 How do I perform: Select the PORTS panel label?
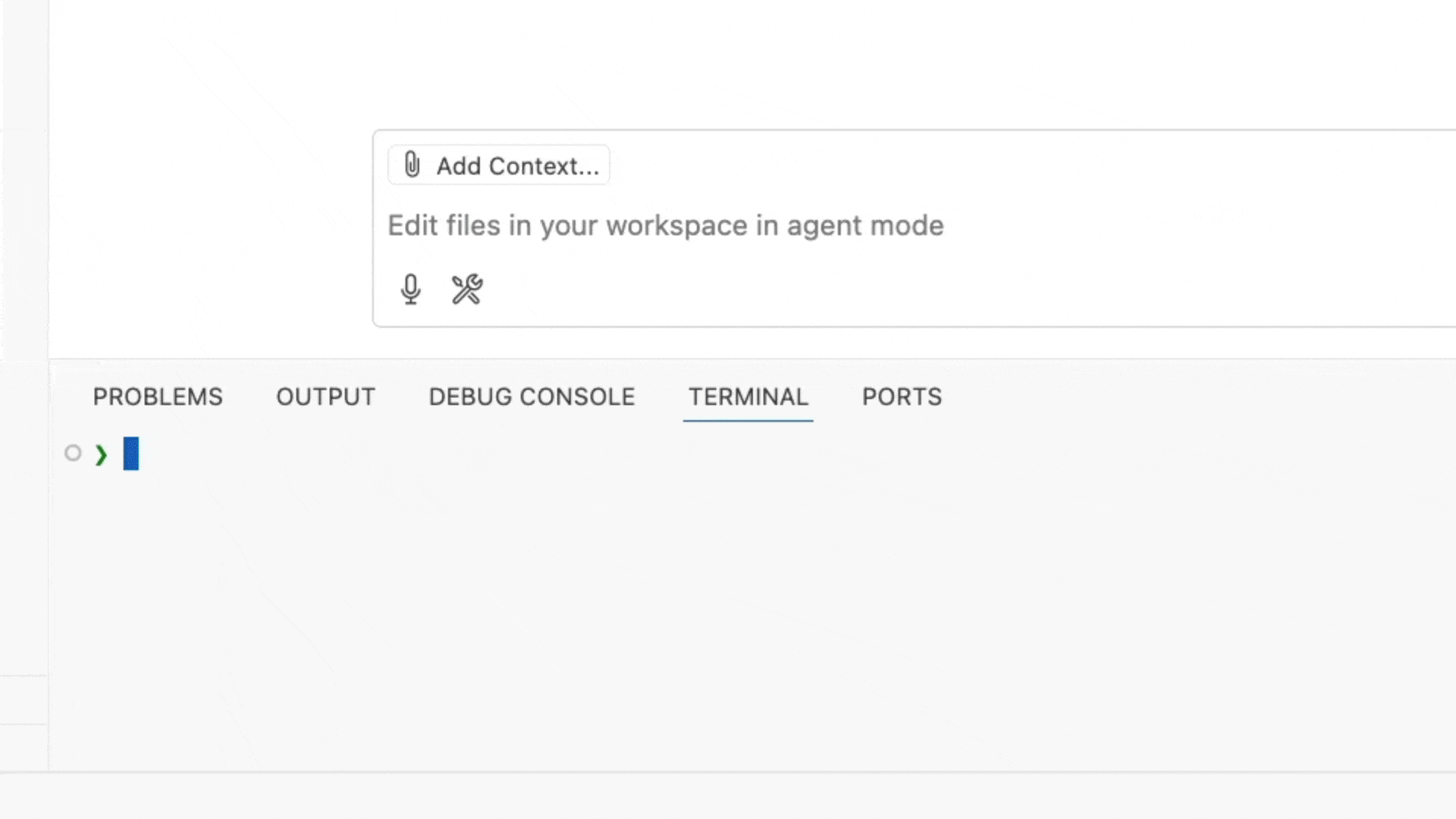(x=902, y=397)
